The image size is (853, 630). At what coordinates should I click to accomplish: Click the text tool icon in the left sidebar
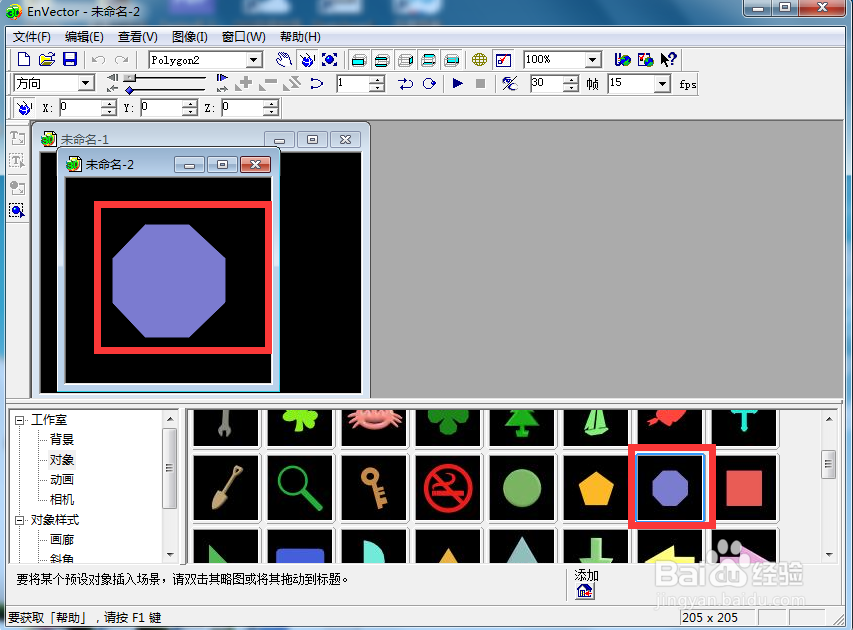(17, 138)
